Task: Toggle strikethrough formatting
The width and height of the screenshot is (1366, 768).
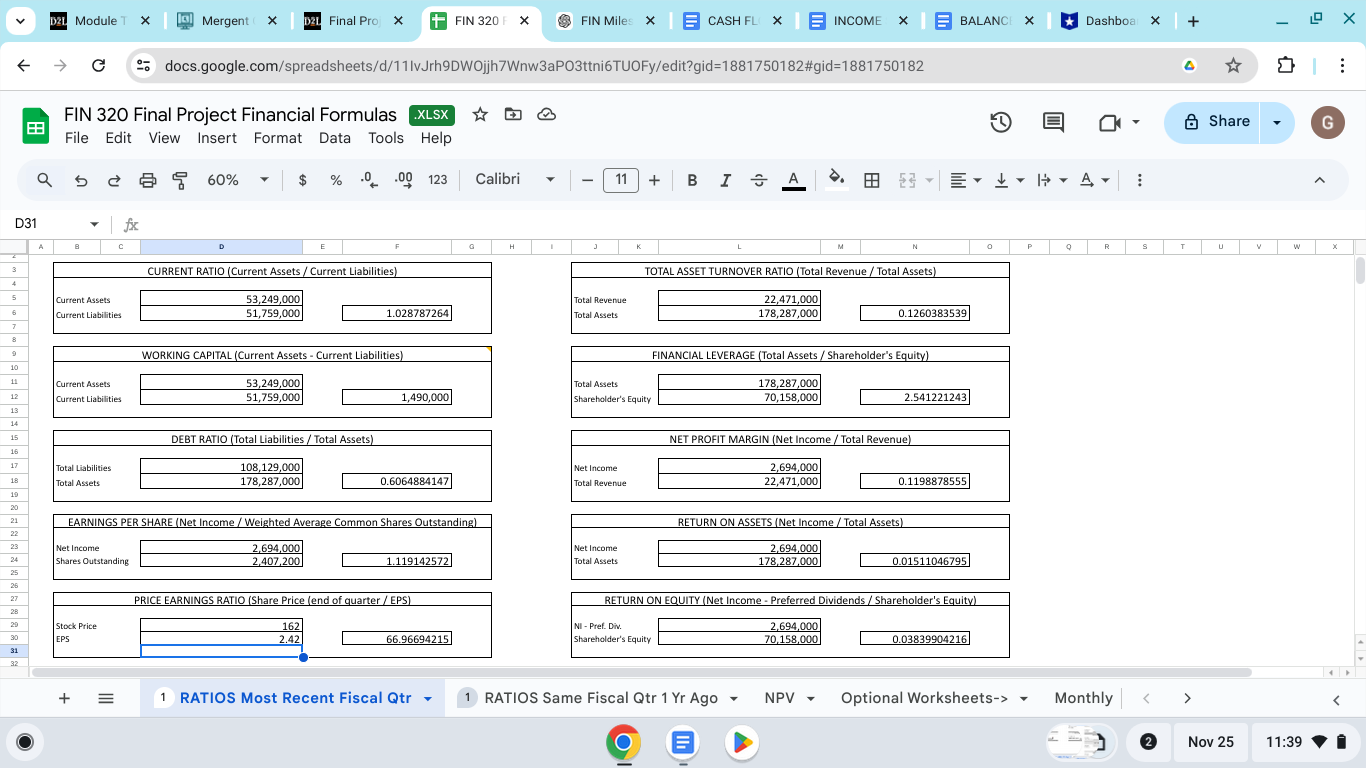Action: click(758, 180)
